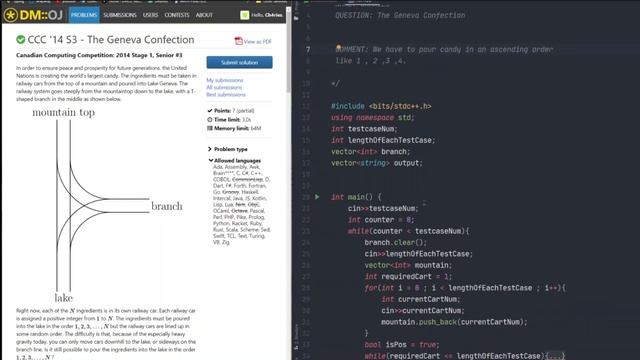Click the yellow lightbulb intention icon on line 7
This screenshot has width=640, height=360.
tap(338, 48)
